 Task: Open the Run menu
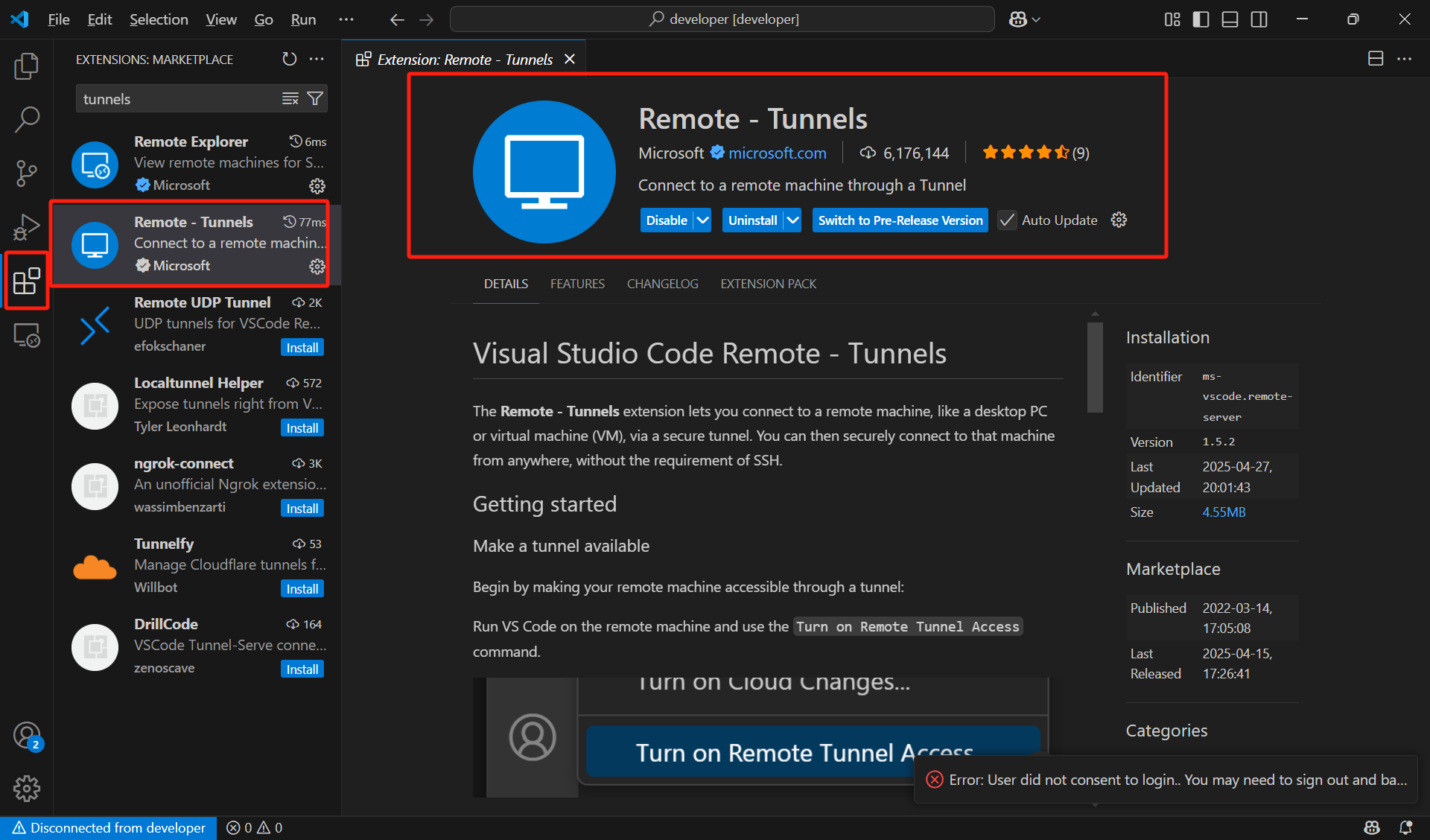pyautogui.click(x=302, y=19)
